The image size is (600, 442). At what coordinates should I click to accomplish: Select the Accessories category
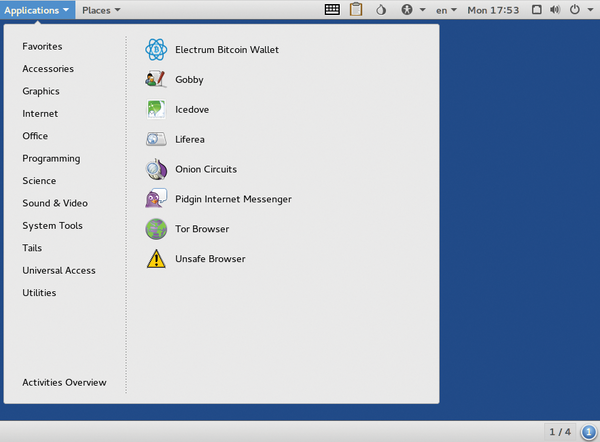(48, 69)
